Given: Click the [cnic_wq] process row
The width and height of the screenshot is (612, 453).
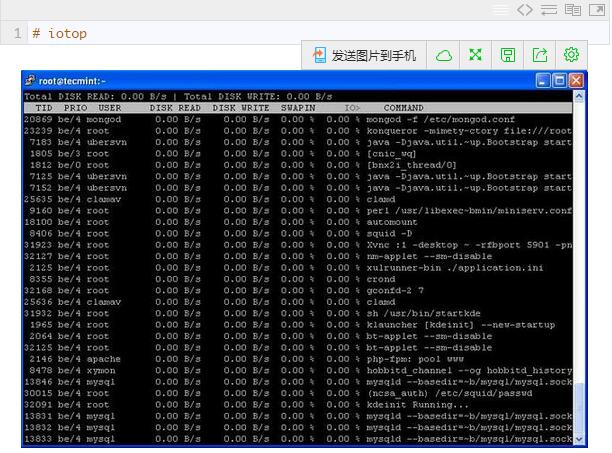Looking at the screenshot, I should tap(298, 153).
